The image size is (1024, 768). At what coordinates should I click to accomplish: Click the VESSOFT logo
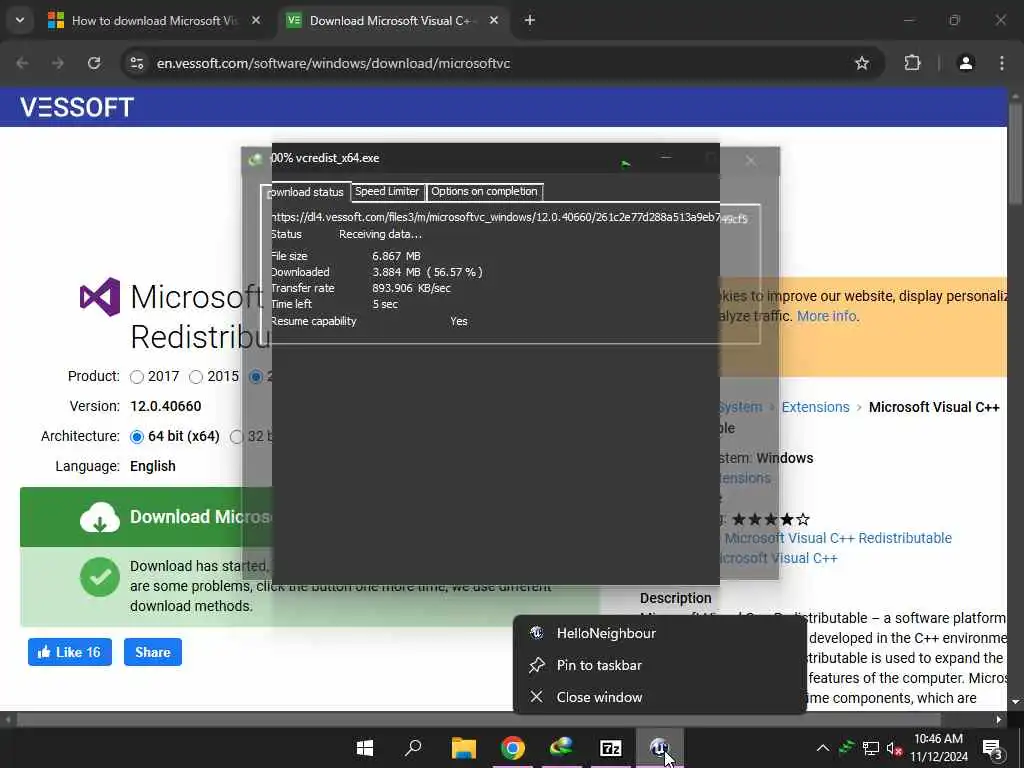76,107
